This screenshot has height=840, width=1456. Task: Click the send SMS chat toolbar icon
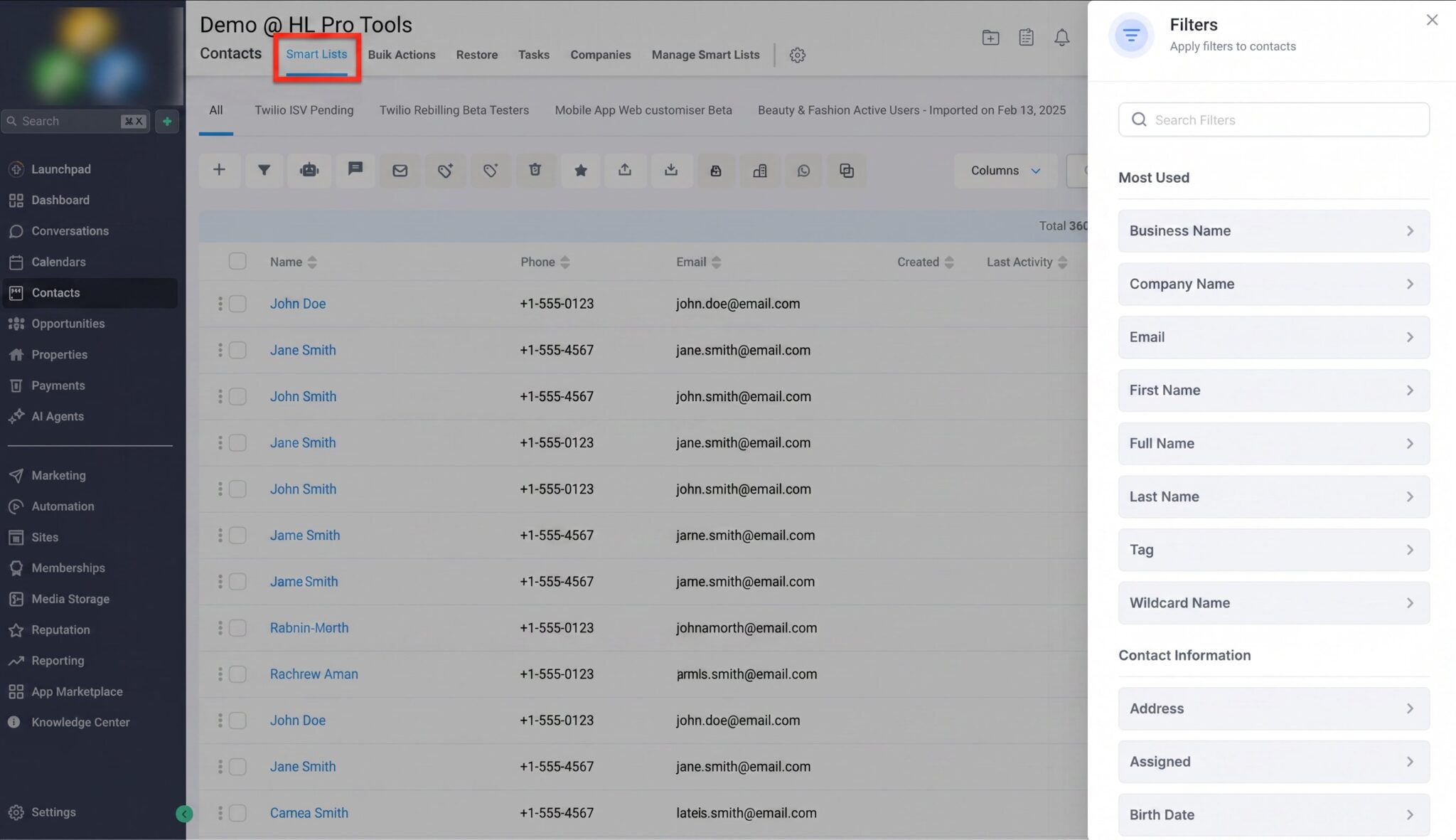pyautogui.click(x=355, y=169)
